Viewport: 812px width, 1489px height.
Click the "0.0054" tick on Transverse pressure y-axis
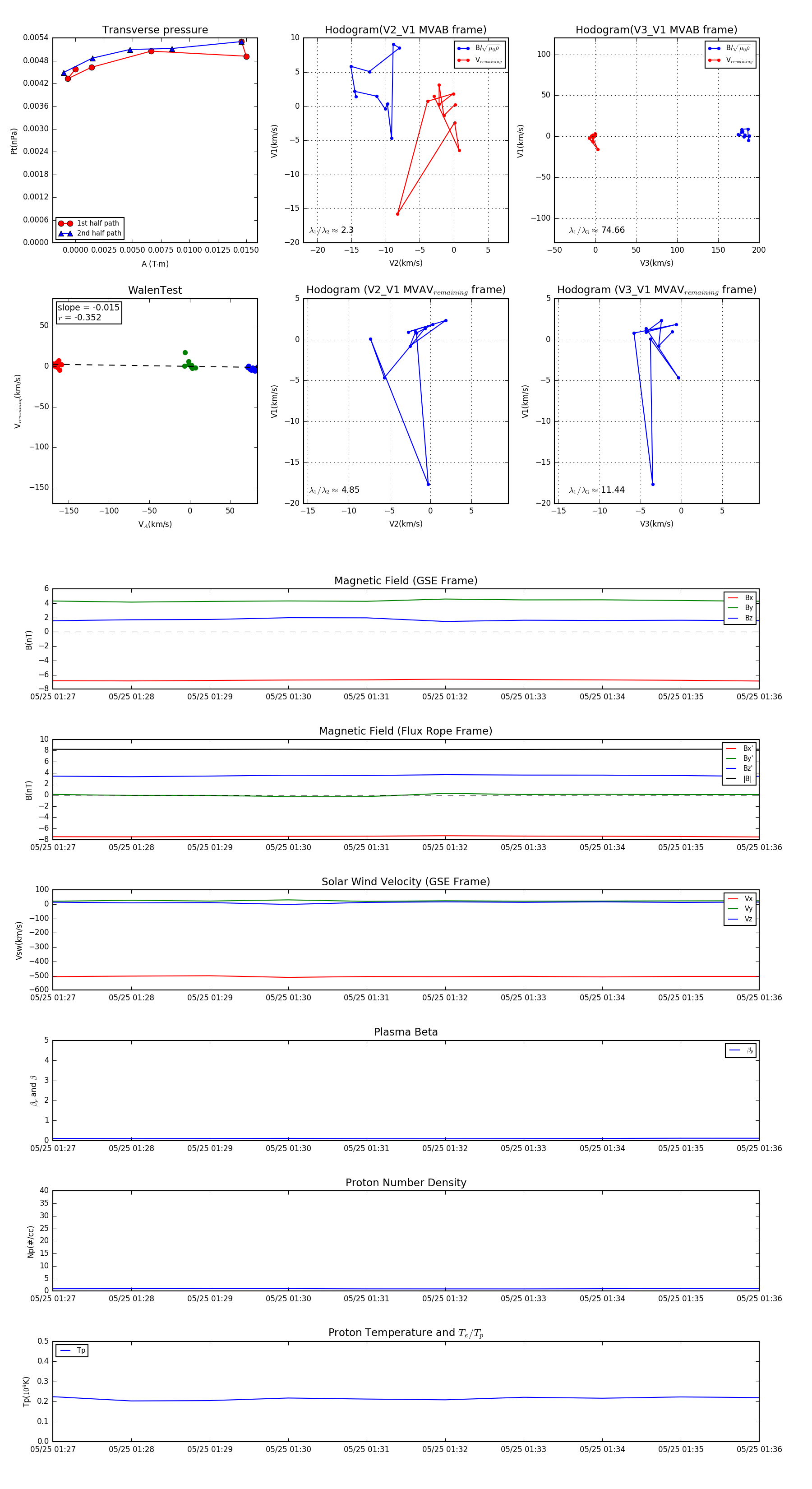click(36, 37)
